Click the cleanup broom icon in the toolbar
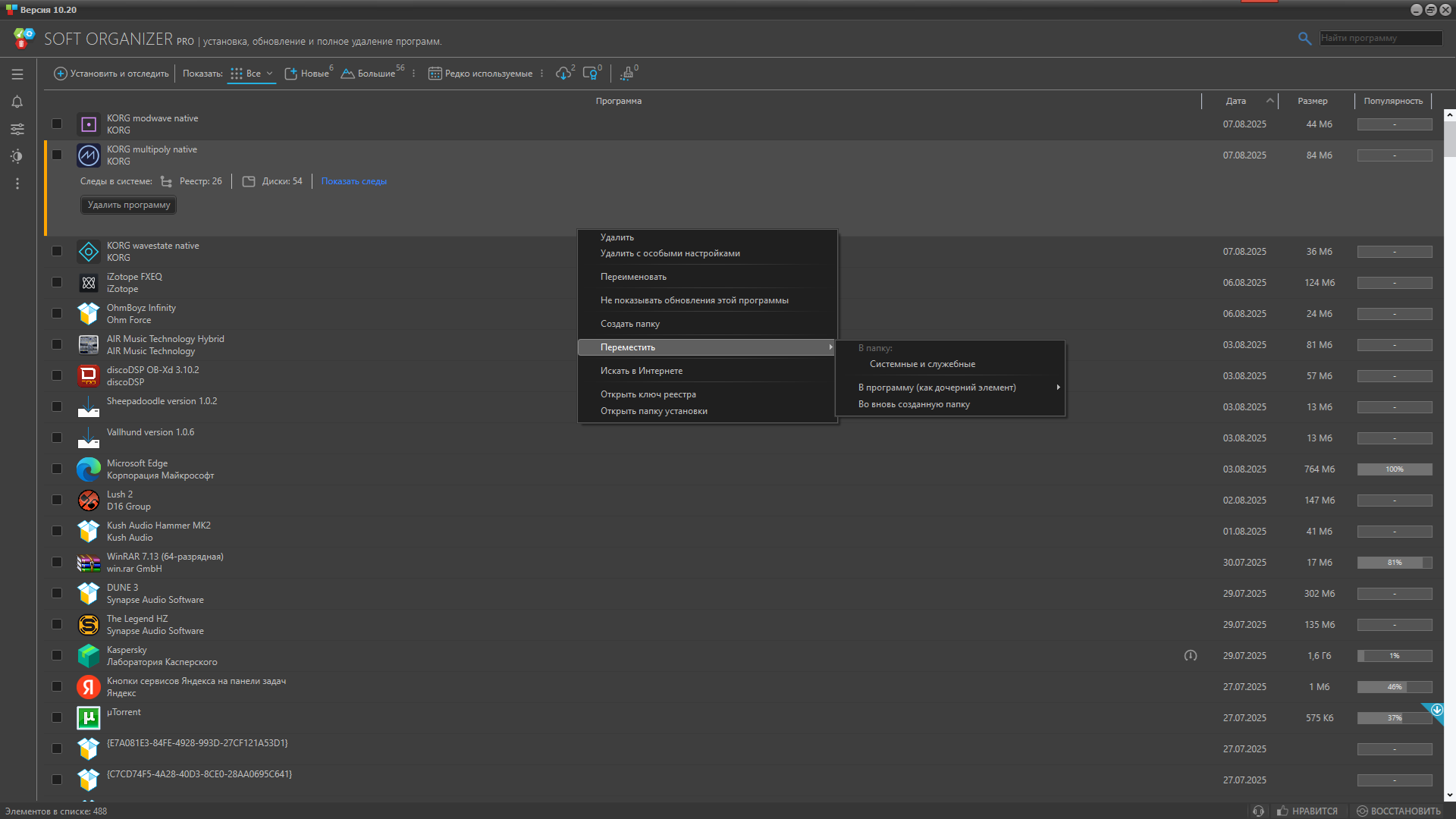Image resolution: width=1456 pixels, height=819 pixels. (626, 74)
